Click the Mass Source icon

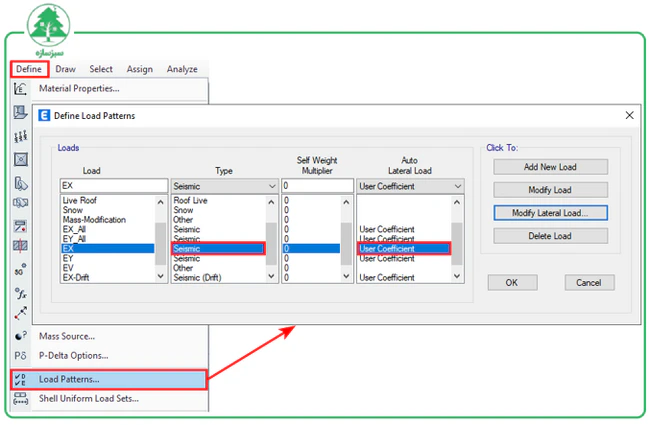pyautogui.click(x=20, y=336)
